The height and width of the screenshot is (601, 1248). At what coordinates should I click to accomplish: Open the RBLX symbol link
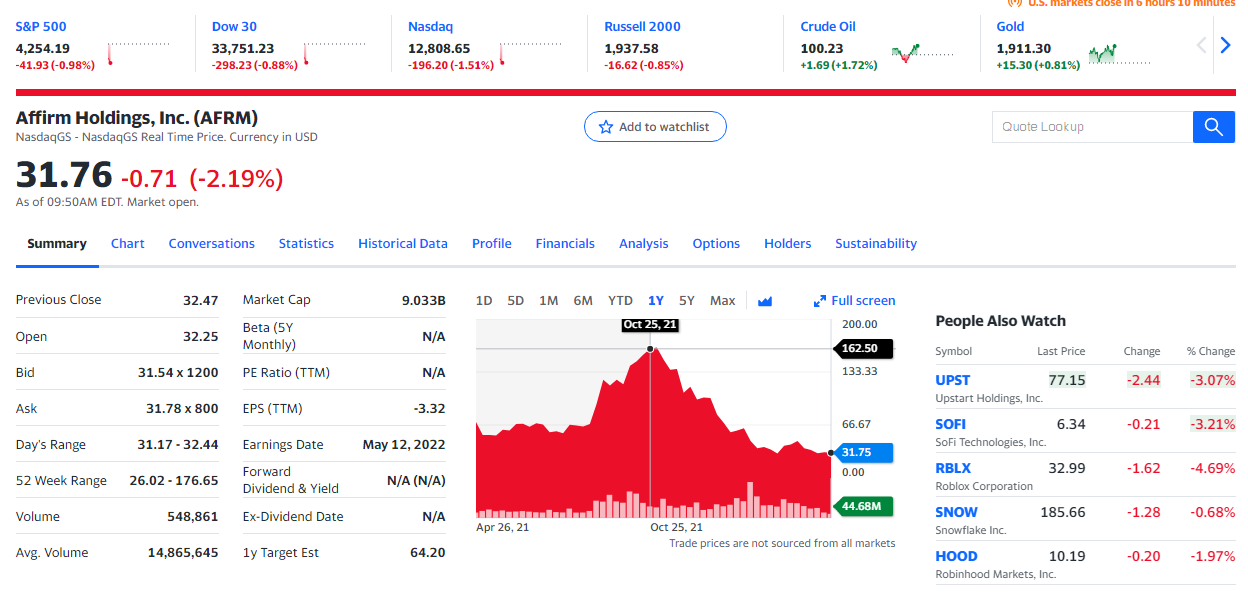tap(953, 468)
